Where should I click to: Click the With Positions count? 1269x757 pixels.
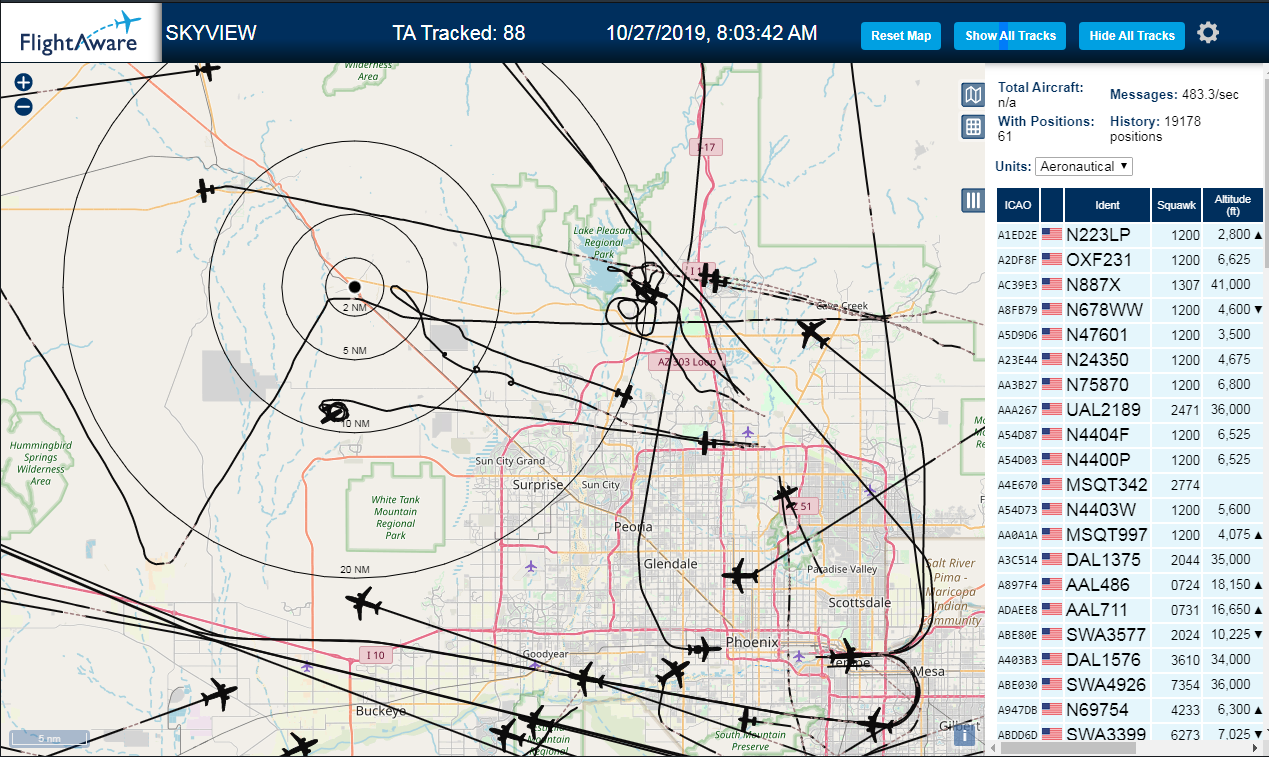click(x=1046, y=128)
